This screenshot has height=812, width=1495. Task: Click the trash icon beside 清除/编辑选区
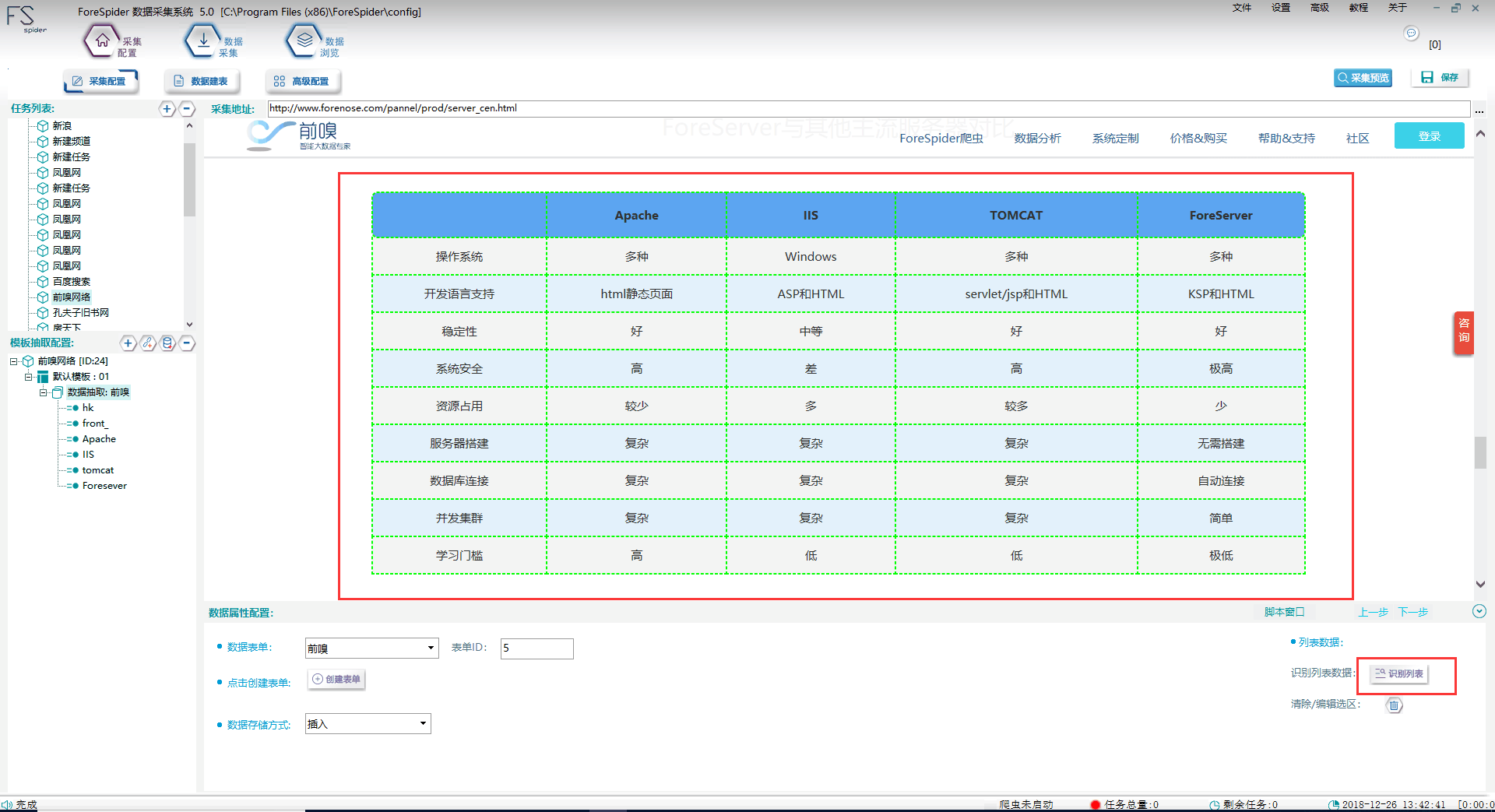point(1394,705)
